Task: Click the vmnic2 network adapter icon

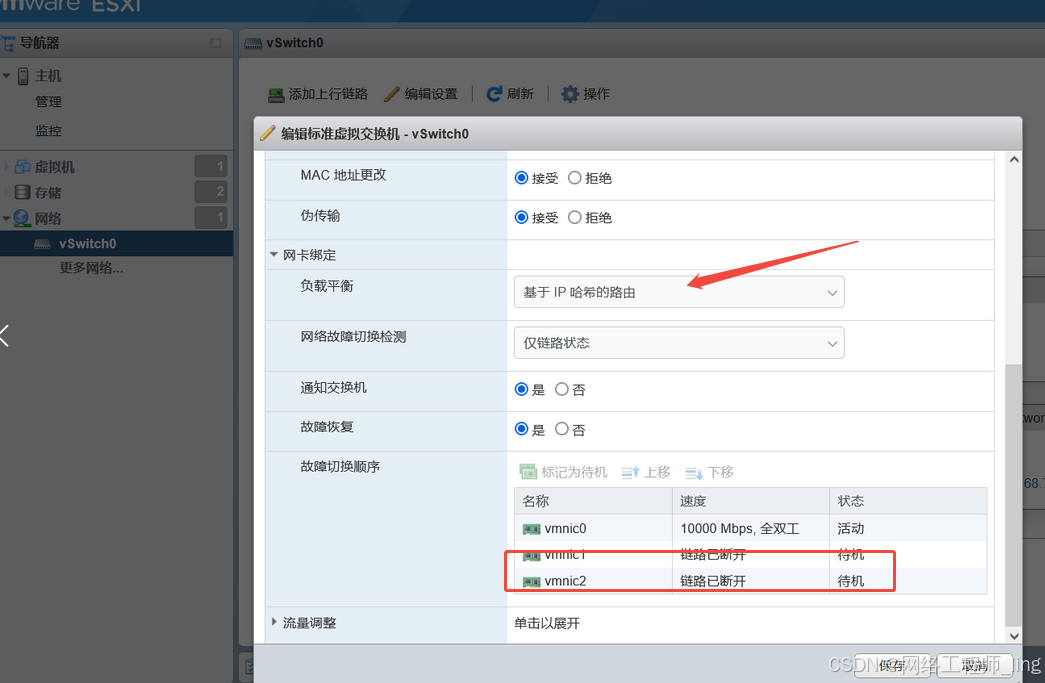Action: [x=531, y=582]
